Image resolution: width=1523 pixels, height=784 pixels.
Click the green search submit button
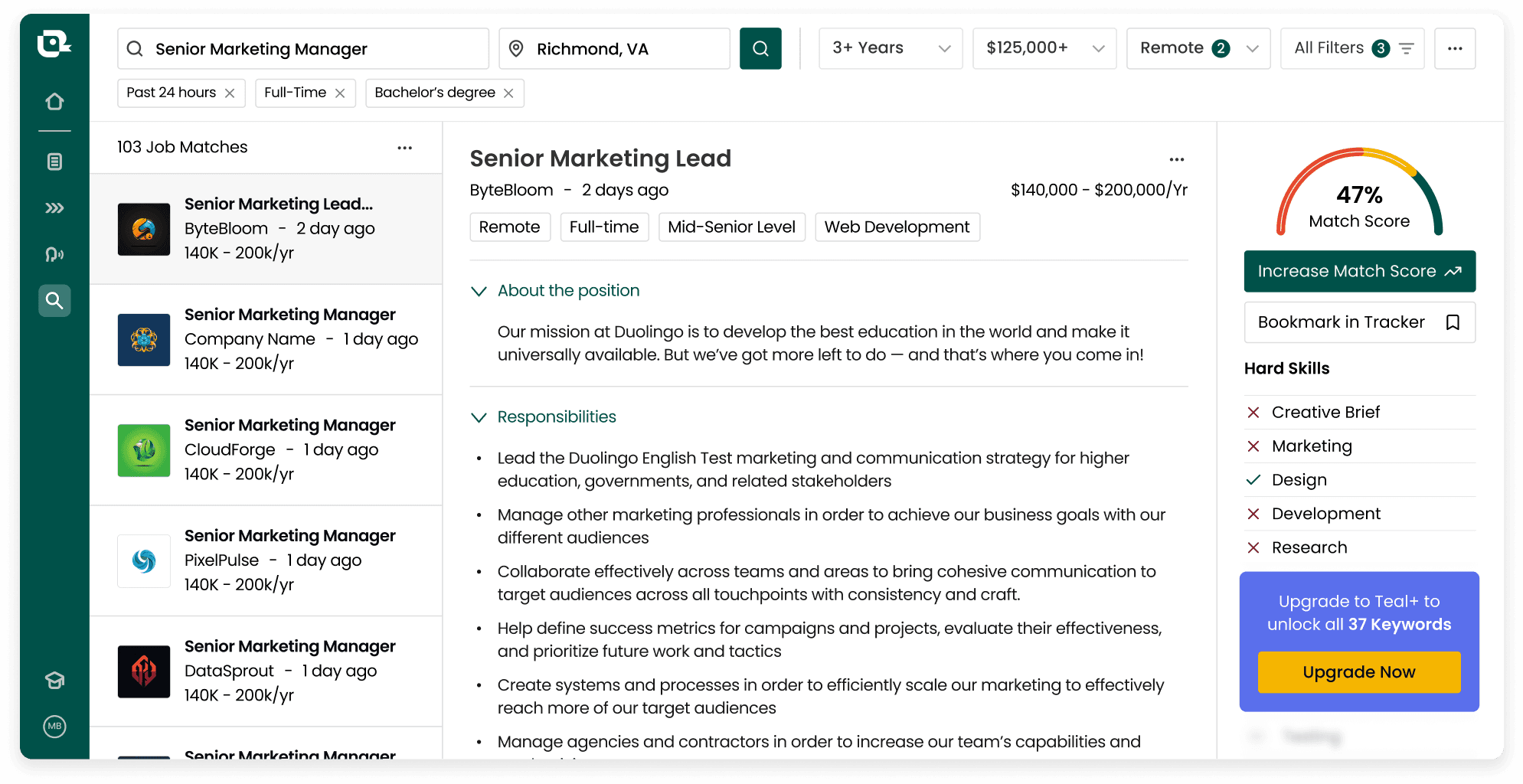pyautogui.click(x=760, y=48)
